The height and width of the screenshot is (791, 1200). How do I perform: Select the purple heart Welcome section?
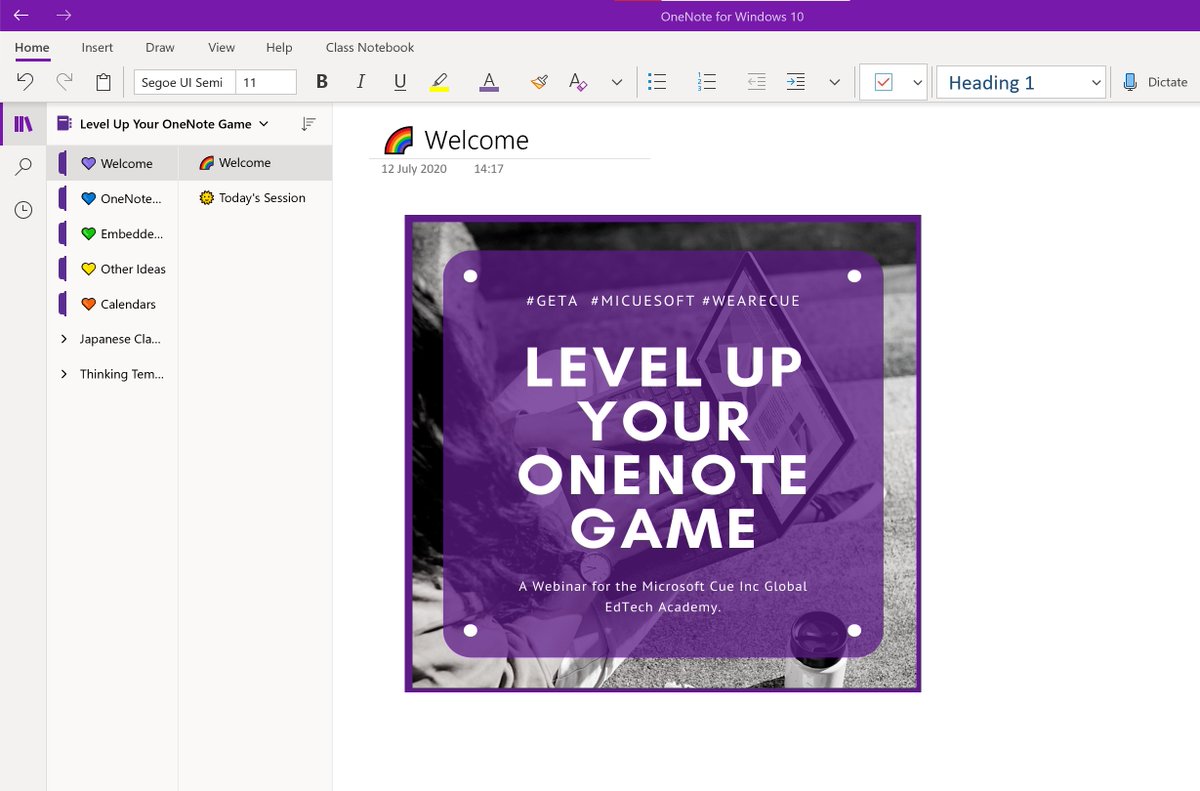(113, 163)
